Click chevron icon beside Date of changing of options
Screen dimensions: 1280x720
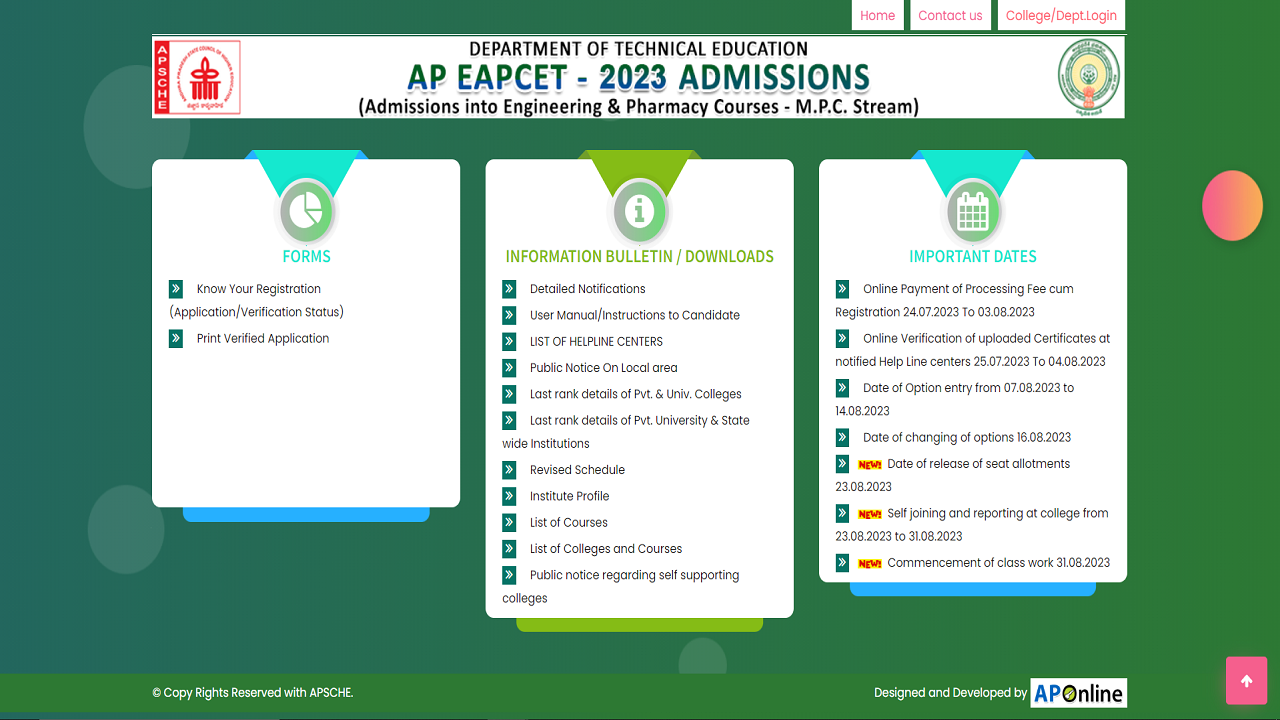[842, 437]
